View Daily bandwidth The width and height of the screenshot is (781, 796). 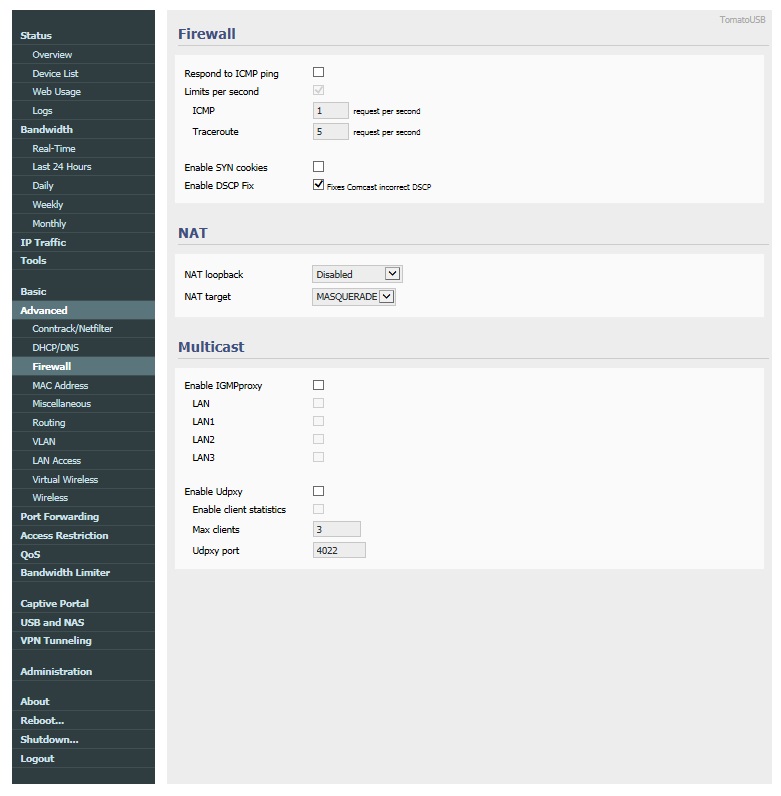pos(84,185)
